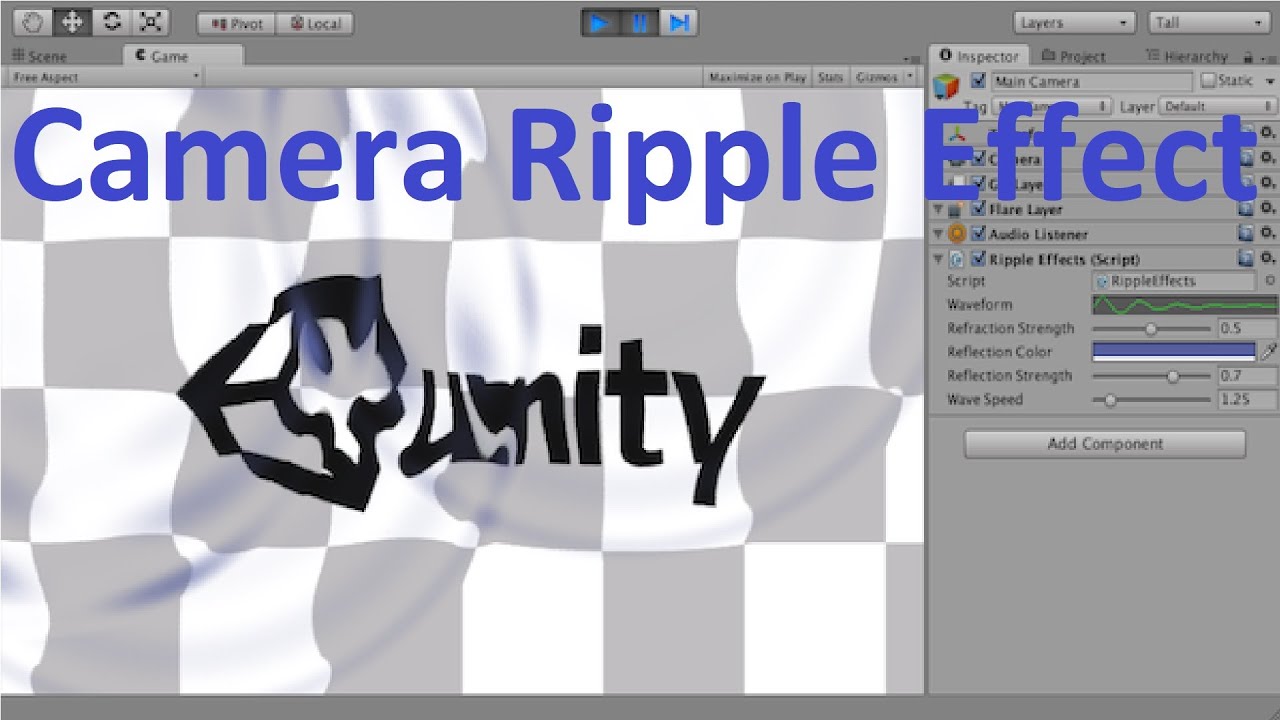
Task: Collapse the Audio Listener component foldout
Action: point(939,234)
